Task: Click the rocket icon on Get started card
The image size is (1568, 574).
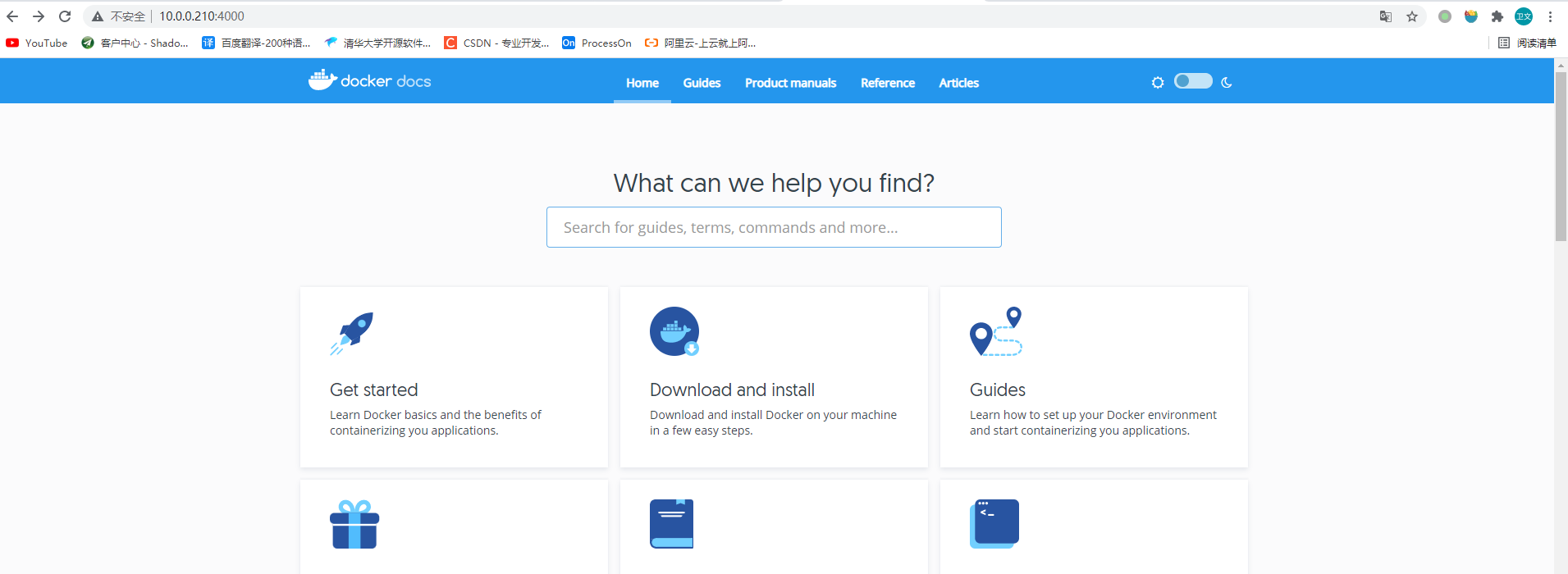Action: [x=352, y=333]
